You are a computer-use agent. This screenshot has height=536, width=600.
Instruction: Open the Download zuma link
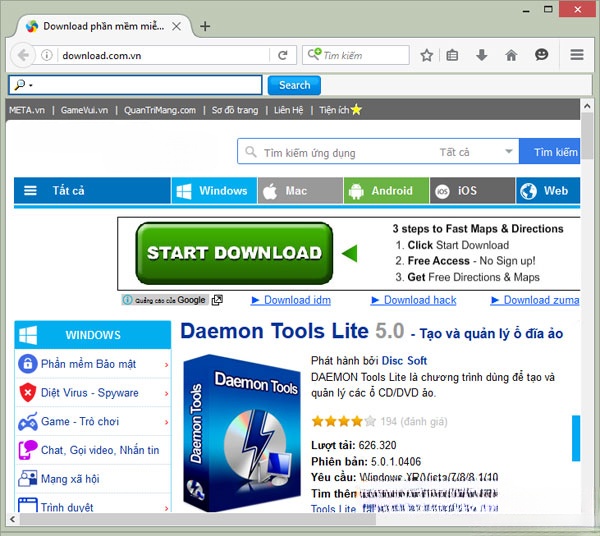pyautogui.click(x=535, y=300)
